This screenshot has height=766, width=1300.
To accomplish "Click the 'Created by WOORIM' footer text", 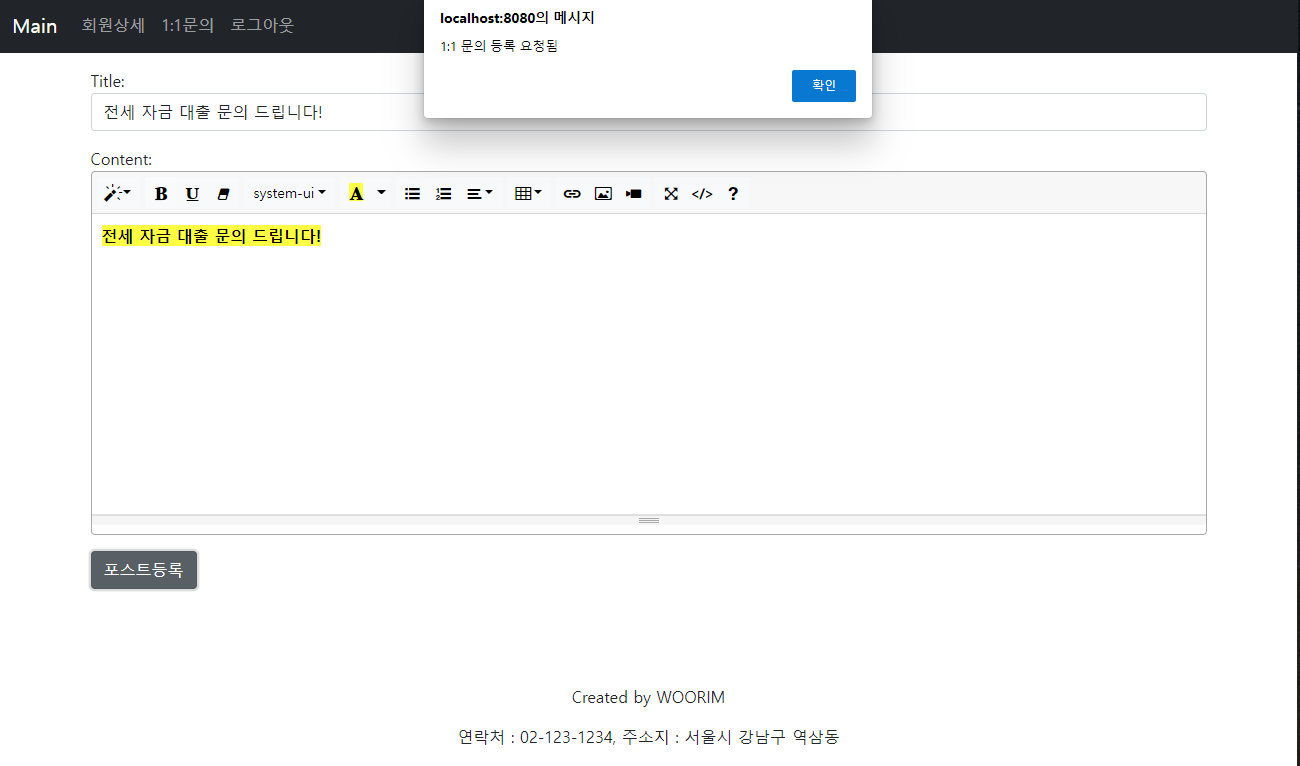I will [648, 697].
